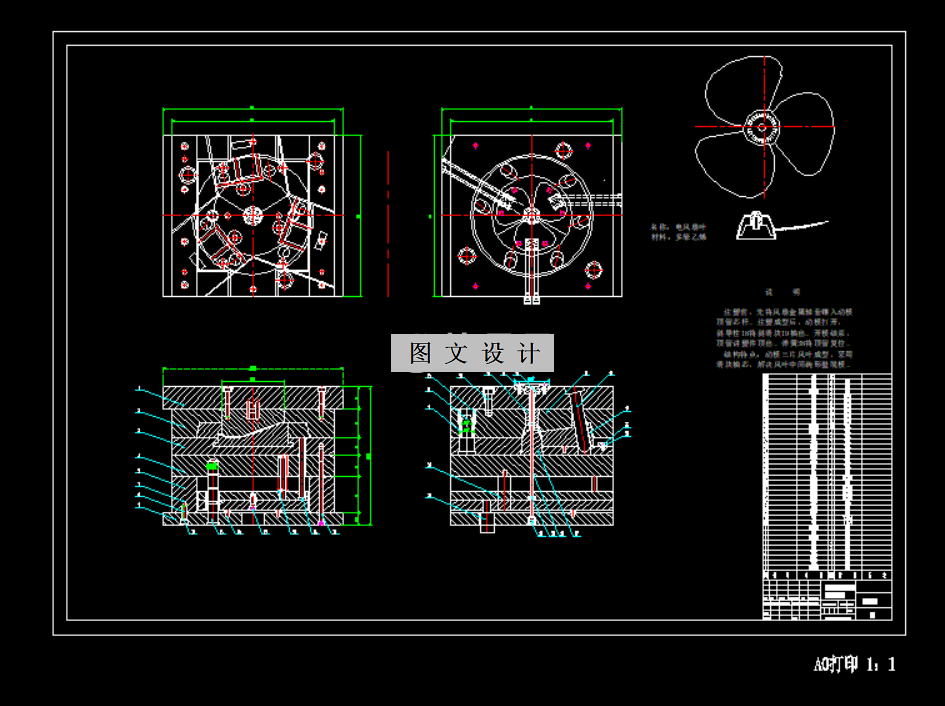Click the '名称: 电风扇叶' text line

(x=677, y=227)
